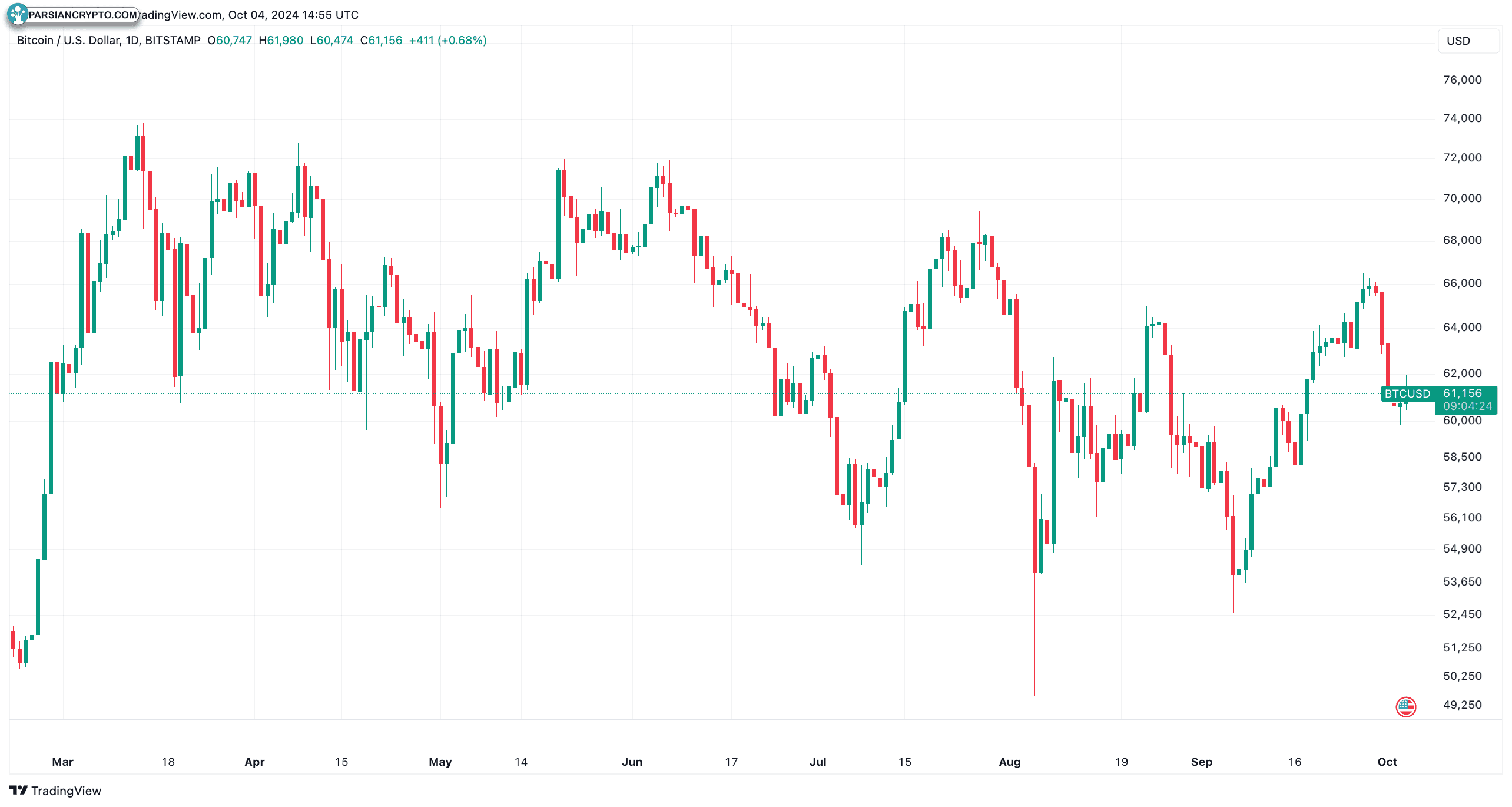Click the 19 date label after Aug
The width and height of the screenshot is (1512, 807).
pos(1121,762)
